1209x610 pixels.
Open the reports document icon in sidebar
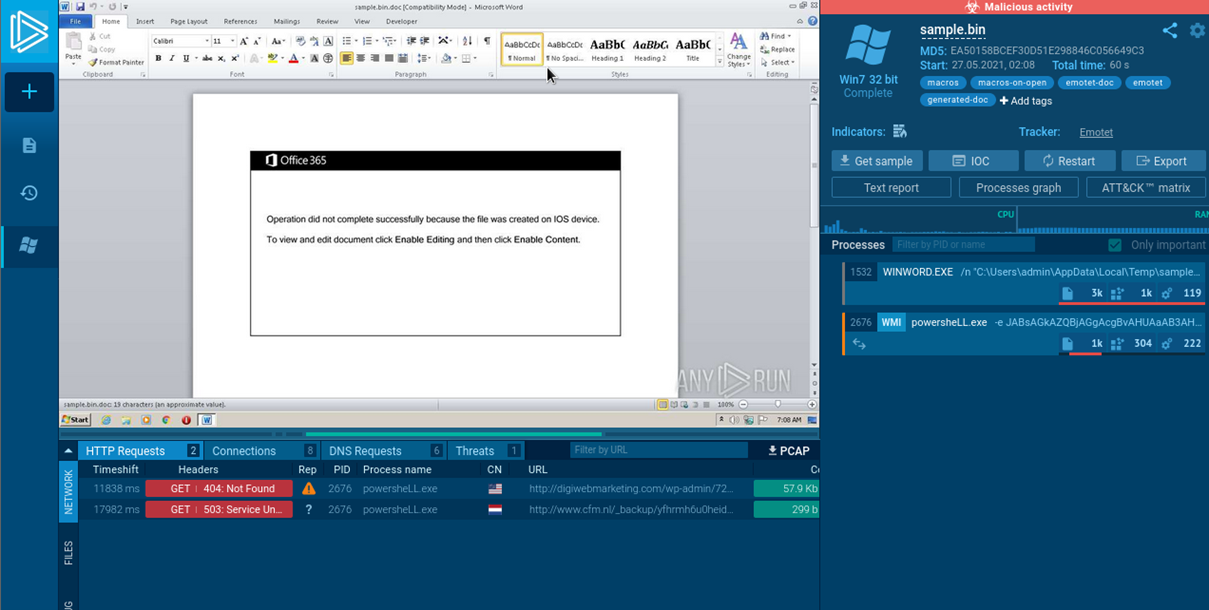[x=29, y=146]
